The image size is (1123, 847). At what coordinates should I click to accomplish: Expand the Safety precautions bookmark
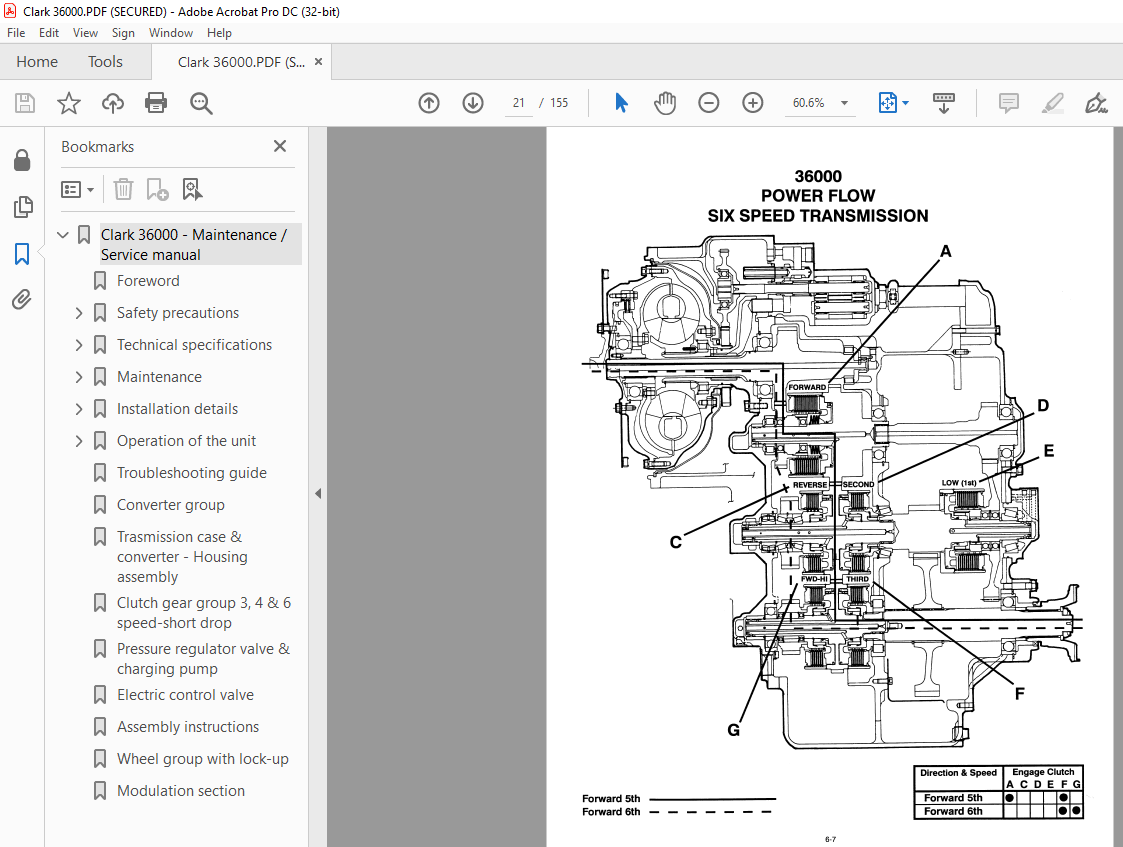(x=79, y=313)
